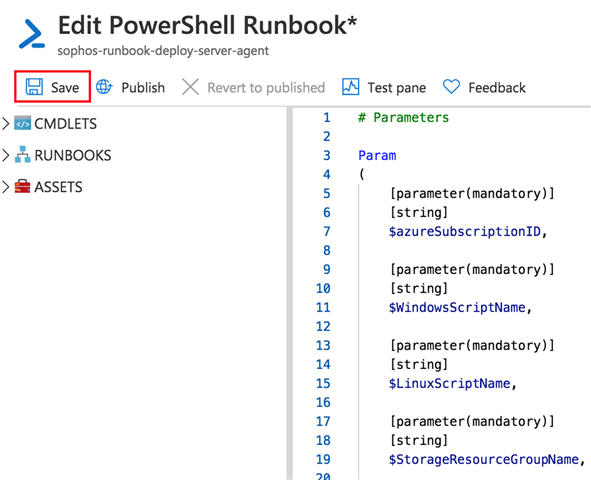The width and height of the screenshot is (591, 480).
Task: Click the Publish globe icon
Action: [x=104, y=87]
